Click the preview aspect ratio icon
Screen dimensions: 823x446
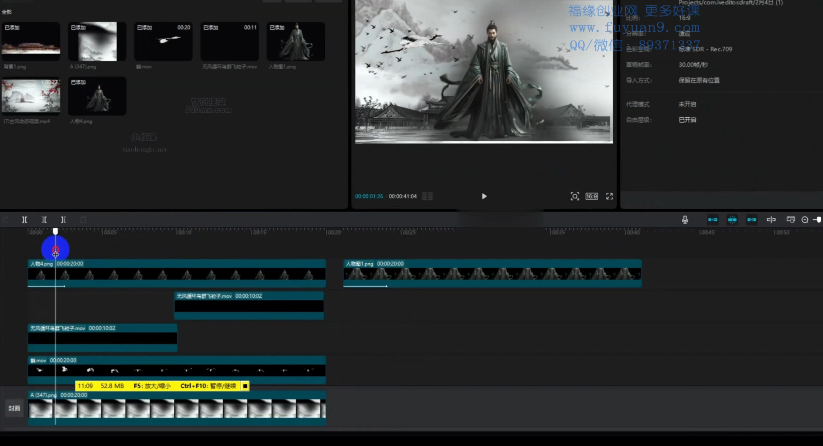pos(591,196)
